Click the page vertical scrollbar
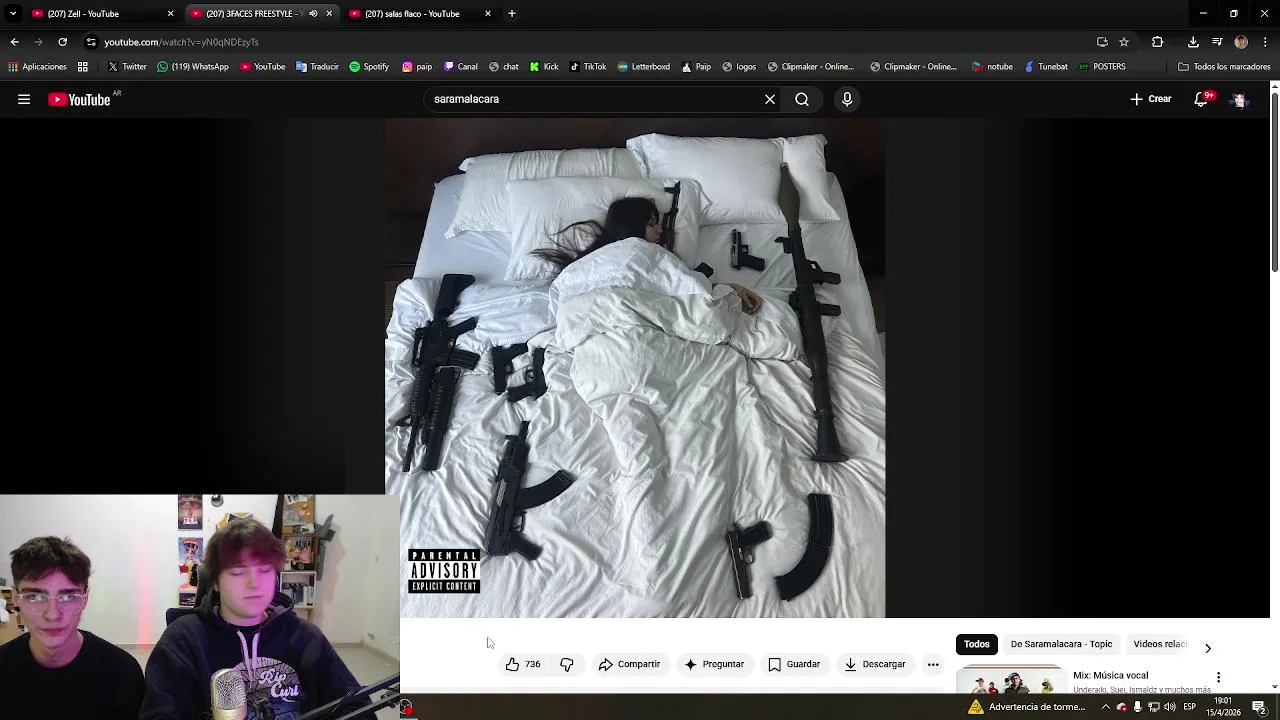This screenshot has height=720, width=1280. click(x=1274, y=180)
